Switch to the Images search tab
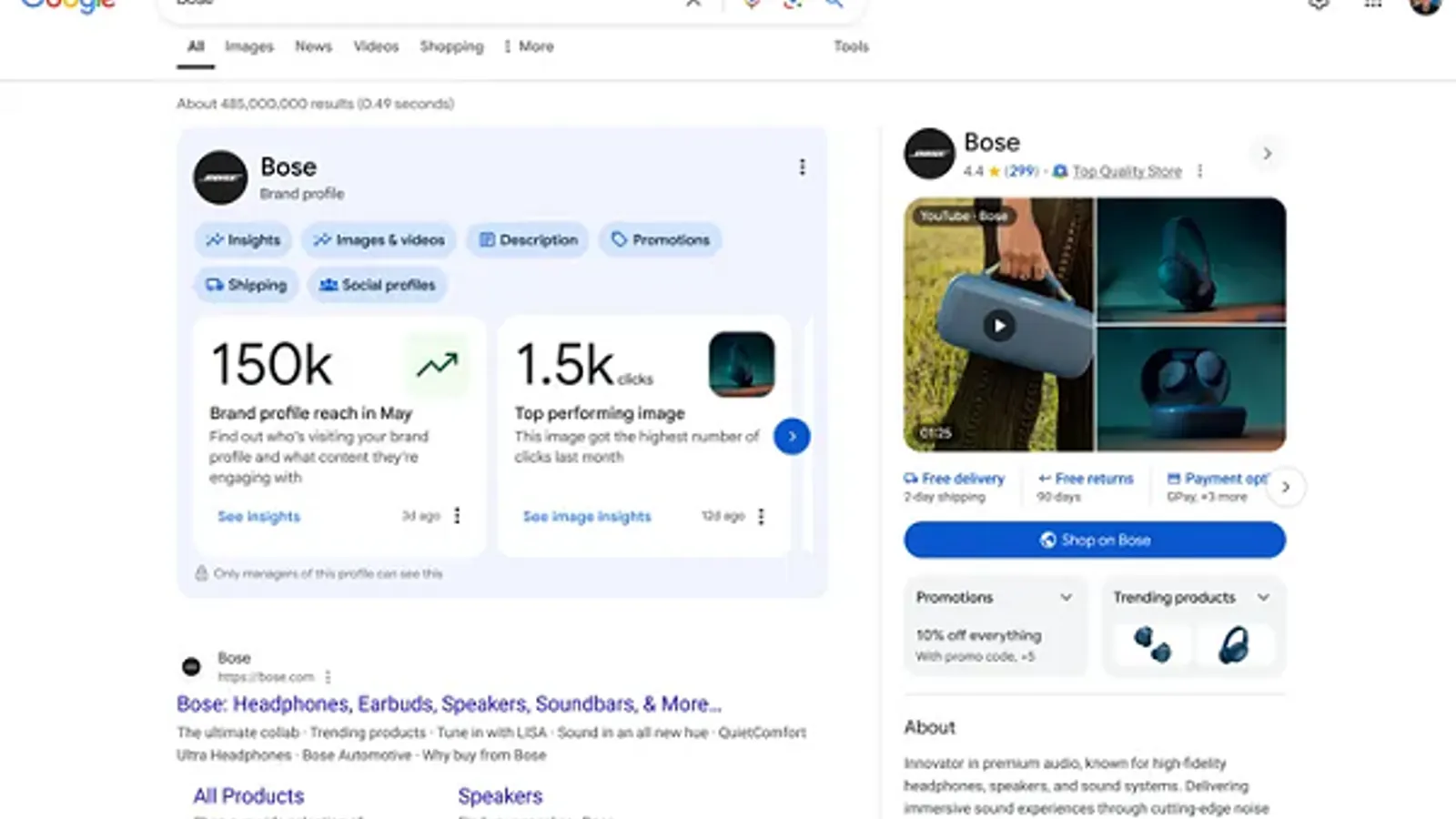Screen dimensions: 1456x819 click(249, 46)
